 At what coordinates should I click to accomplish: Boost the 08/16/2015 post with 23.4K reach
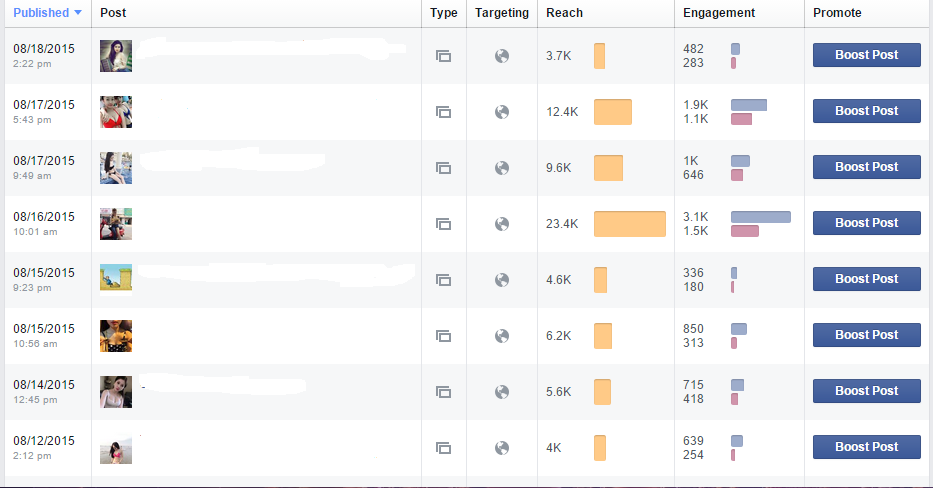866,223
